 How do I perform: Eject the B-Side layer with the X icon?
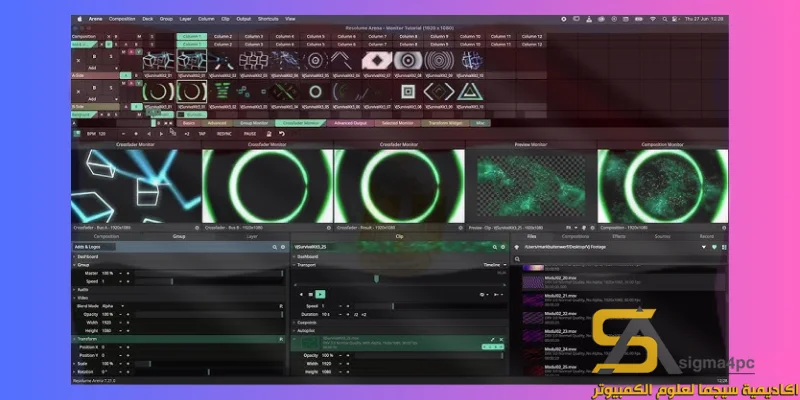78,92
